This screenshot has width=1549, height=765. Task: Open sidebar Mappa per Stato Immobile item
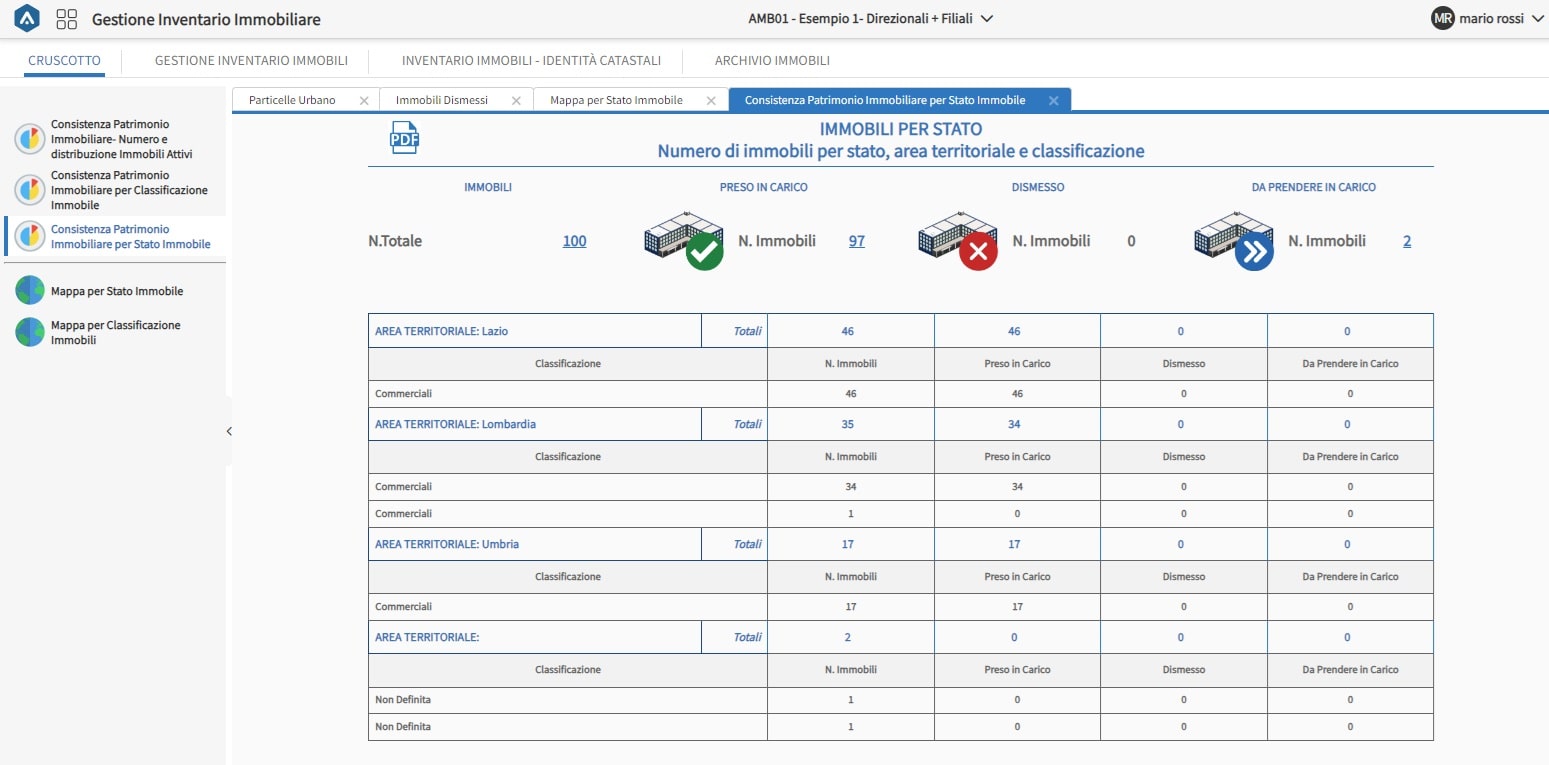coord(117,291)
